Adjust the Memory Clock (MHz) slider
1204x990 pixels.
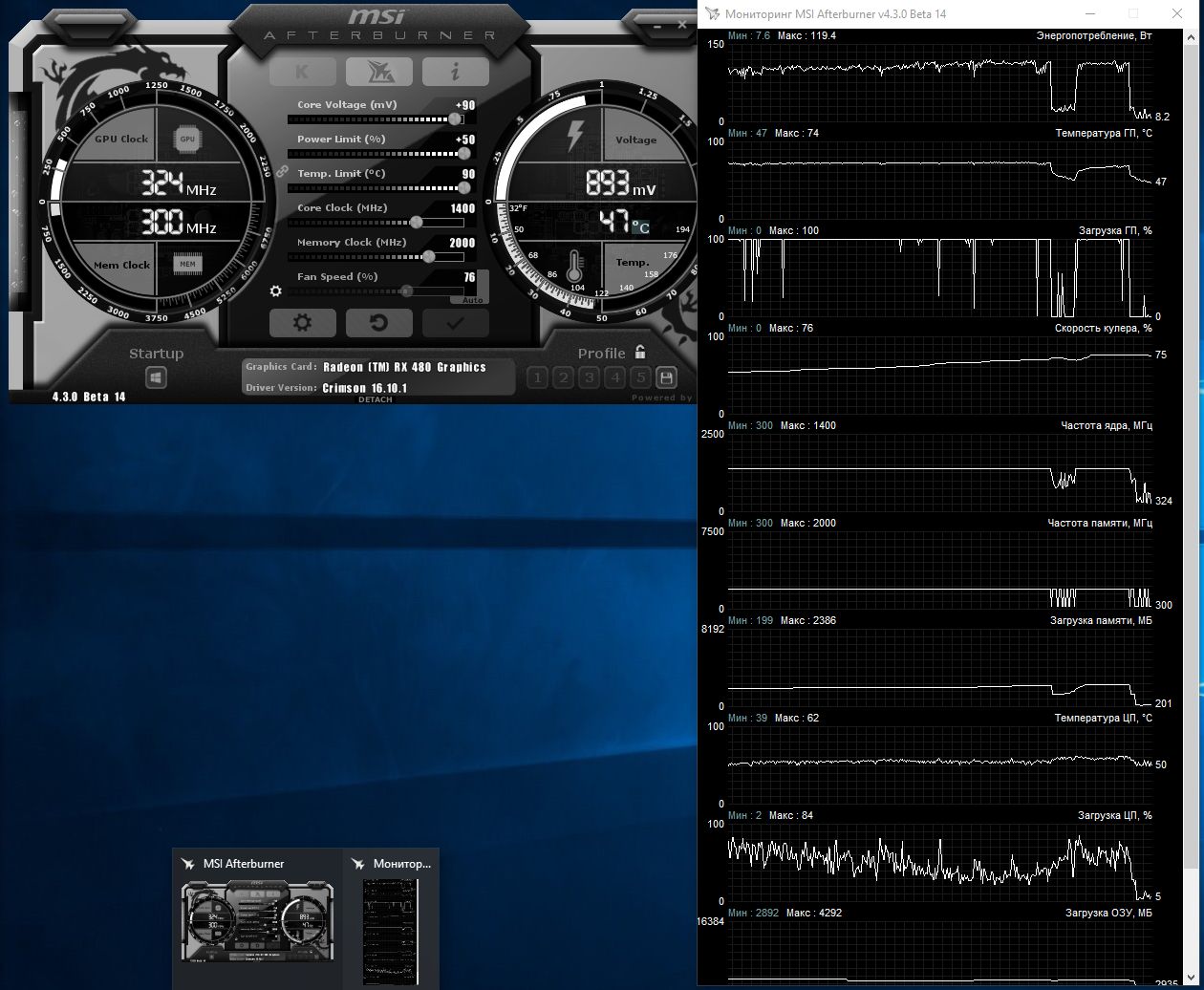tap(376, 256)
